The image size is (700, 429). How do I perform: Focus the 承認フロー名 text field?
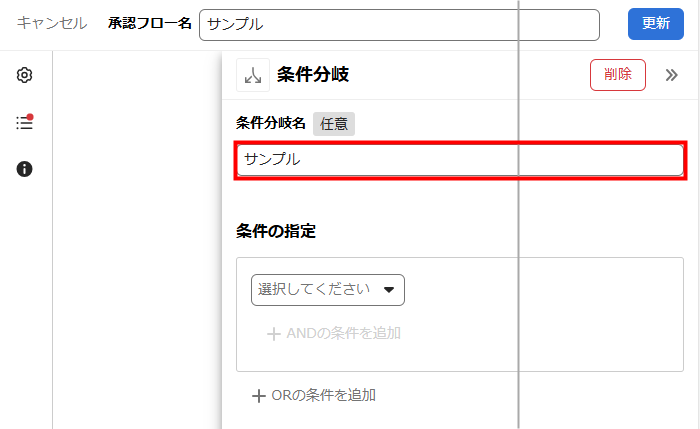point(399,24)
